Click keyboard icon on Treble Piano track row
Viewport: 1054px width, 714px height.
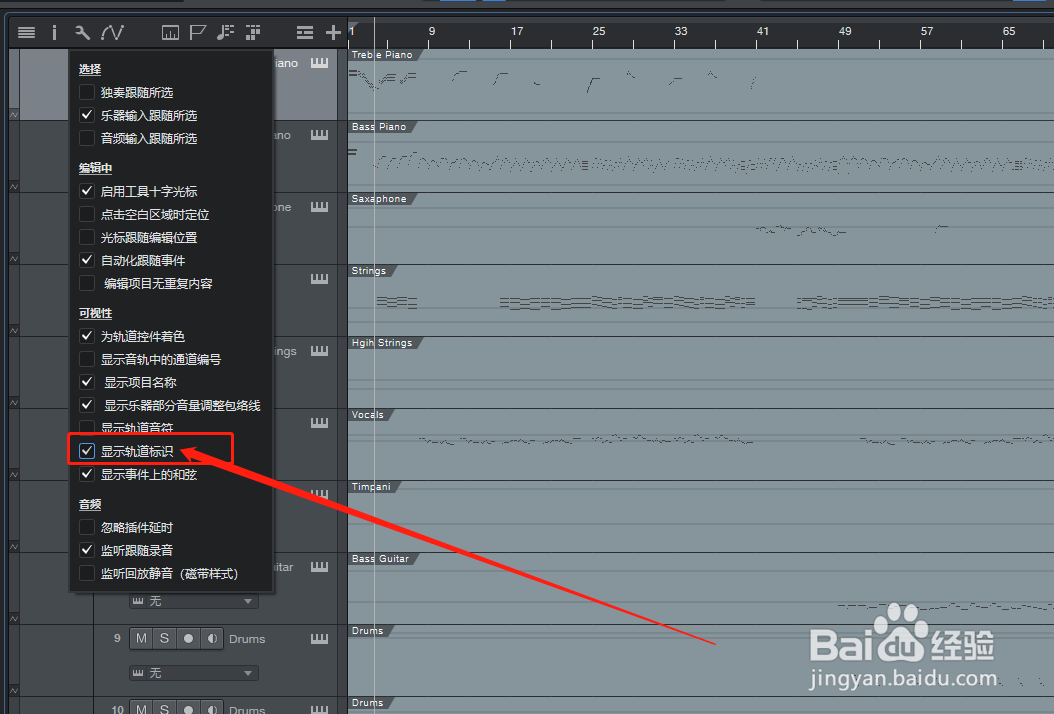[x=319, y=63]
